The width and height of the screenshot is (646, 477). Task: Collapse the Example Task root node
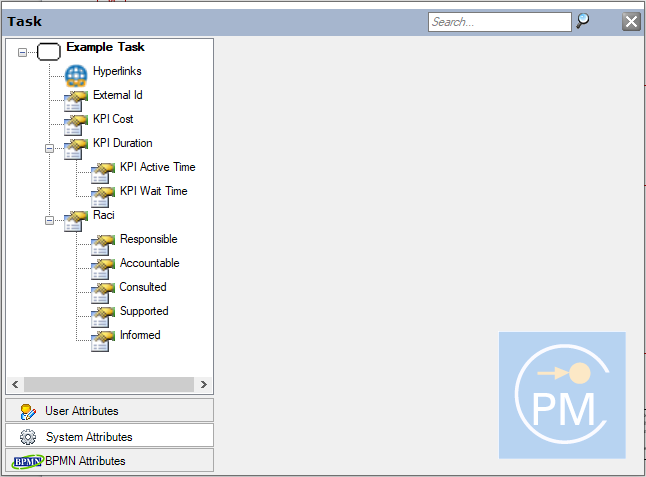[22, 52]
